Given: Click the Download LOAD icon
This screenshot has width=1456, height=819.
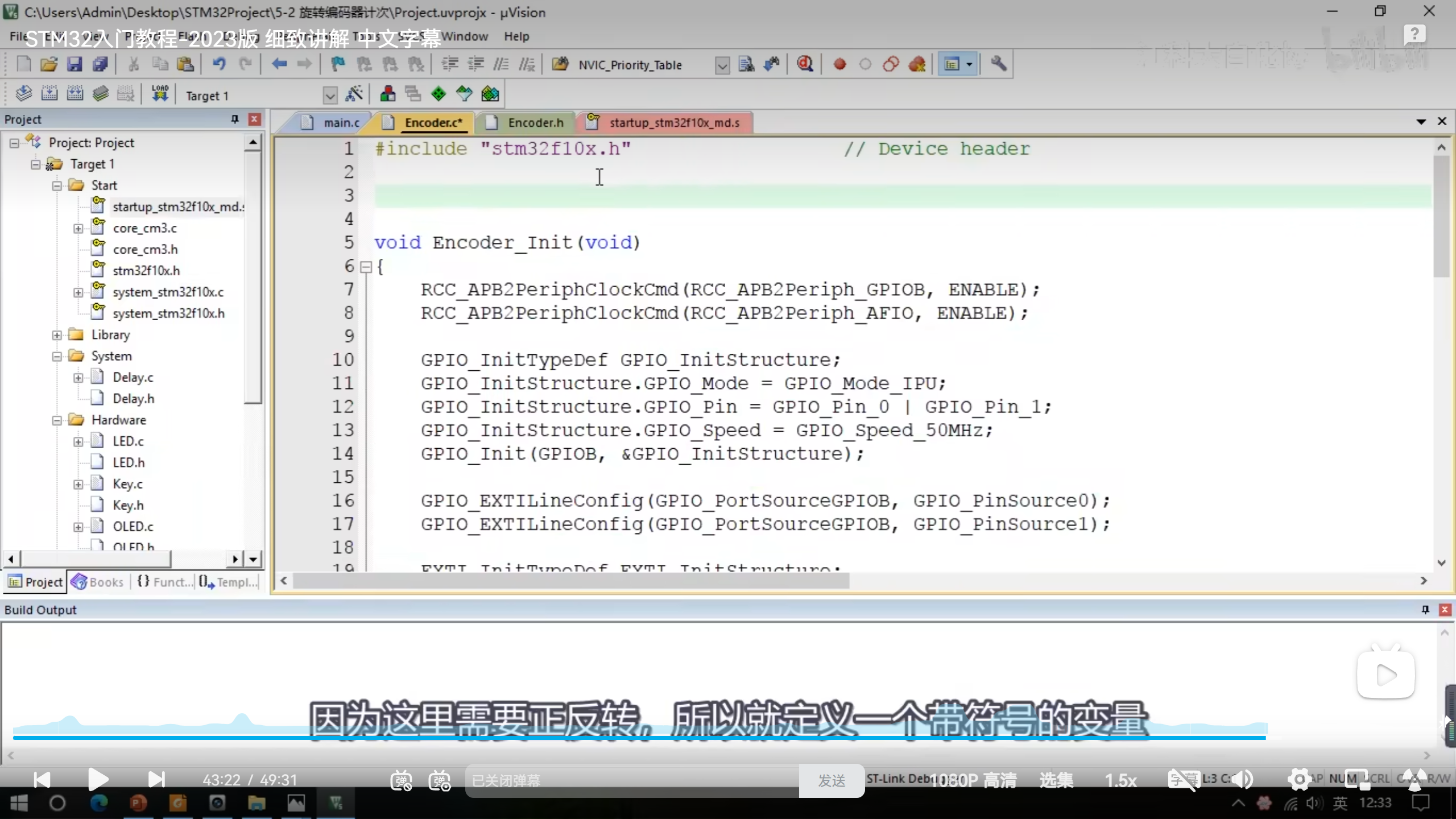Looking at the screenshot, I should pos(160,94).
